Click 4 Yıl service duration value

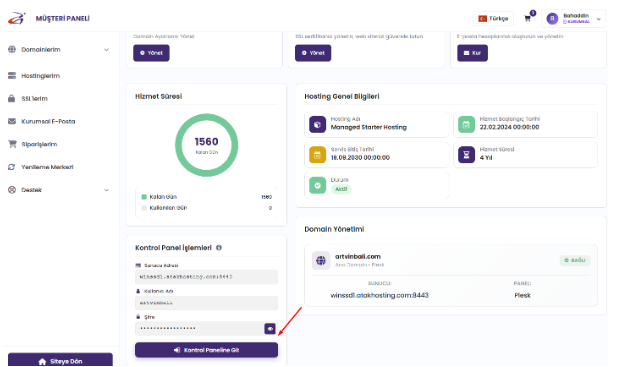point(486,158)
